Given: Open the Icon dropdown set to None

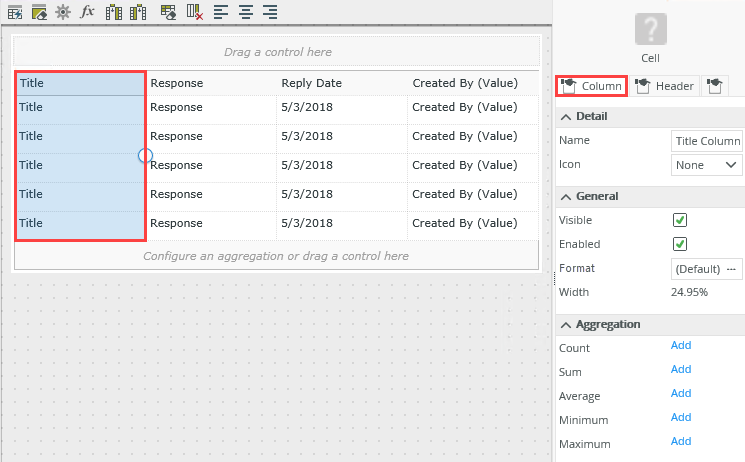Looking at the screenshot, I should 707,165.
